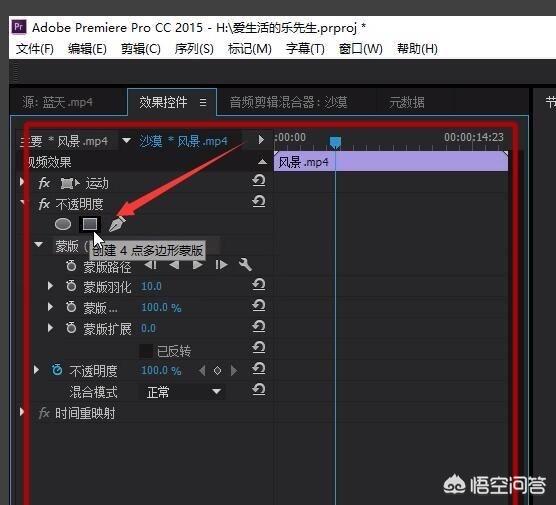Open the 编辑(E) menu
The image size is (556, 505).
pyautogui.click(x=87, y=49)
